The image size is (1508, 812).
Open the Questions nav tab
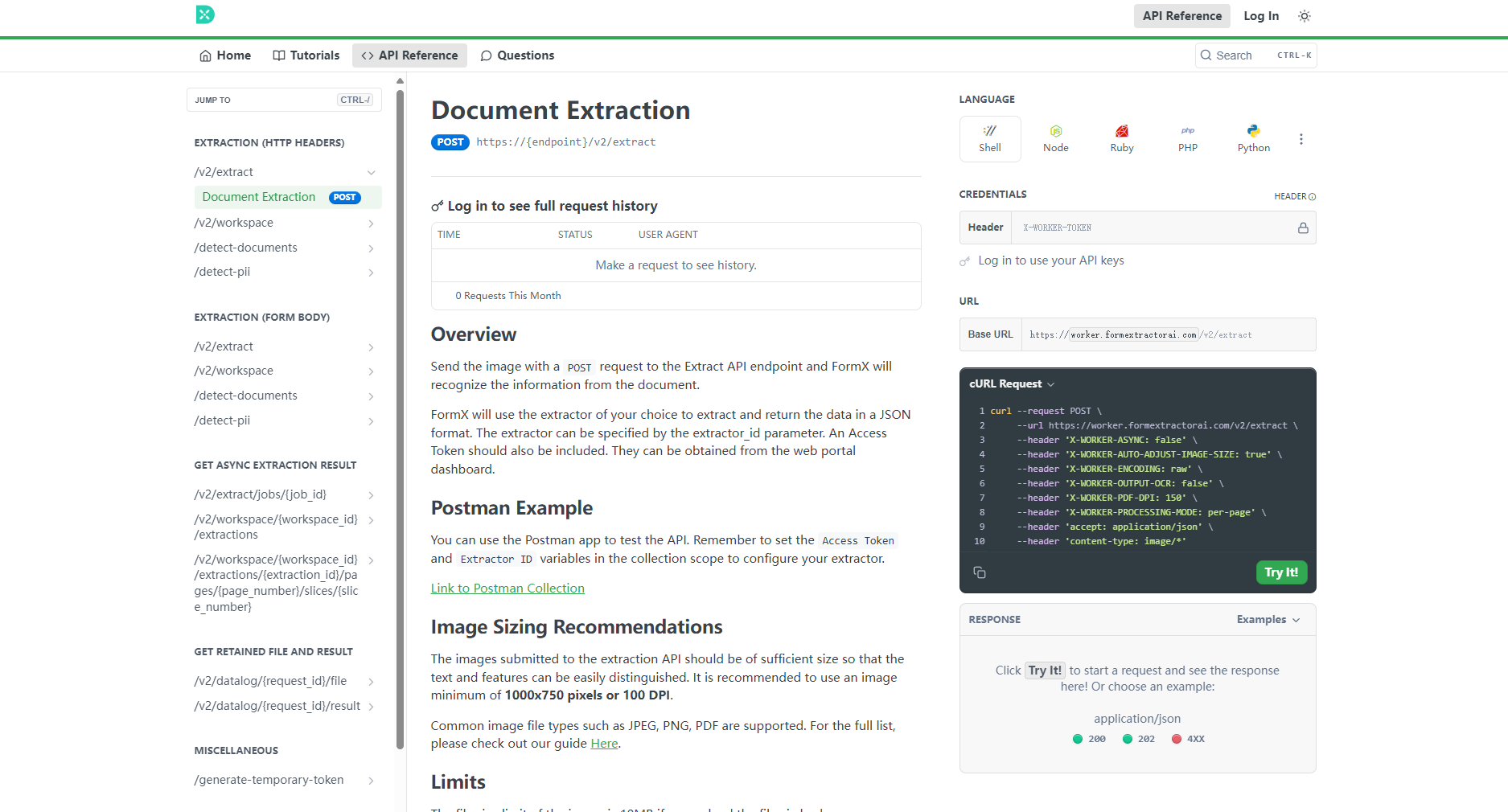(517, 55)
